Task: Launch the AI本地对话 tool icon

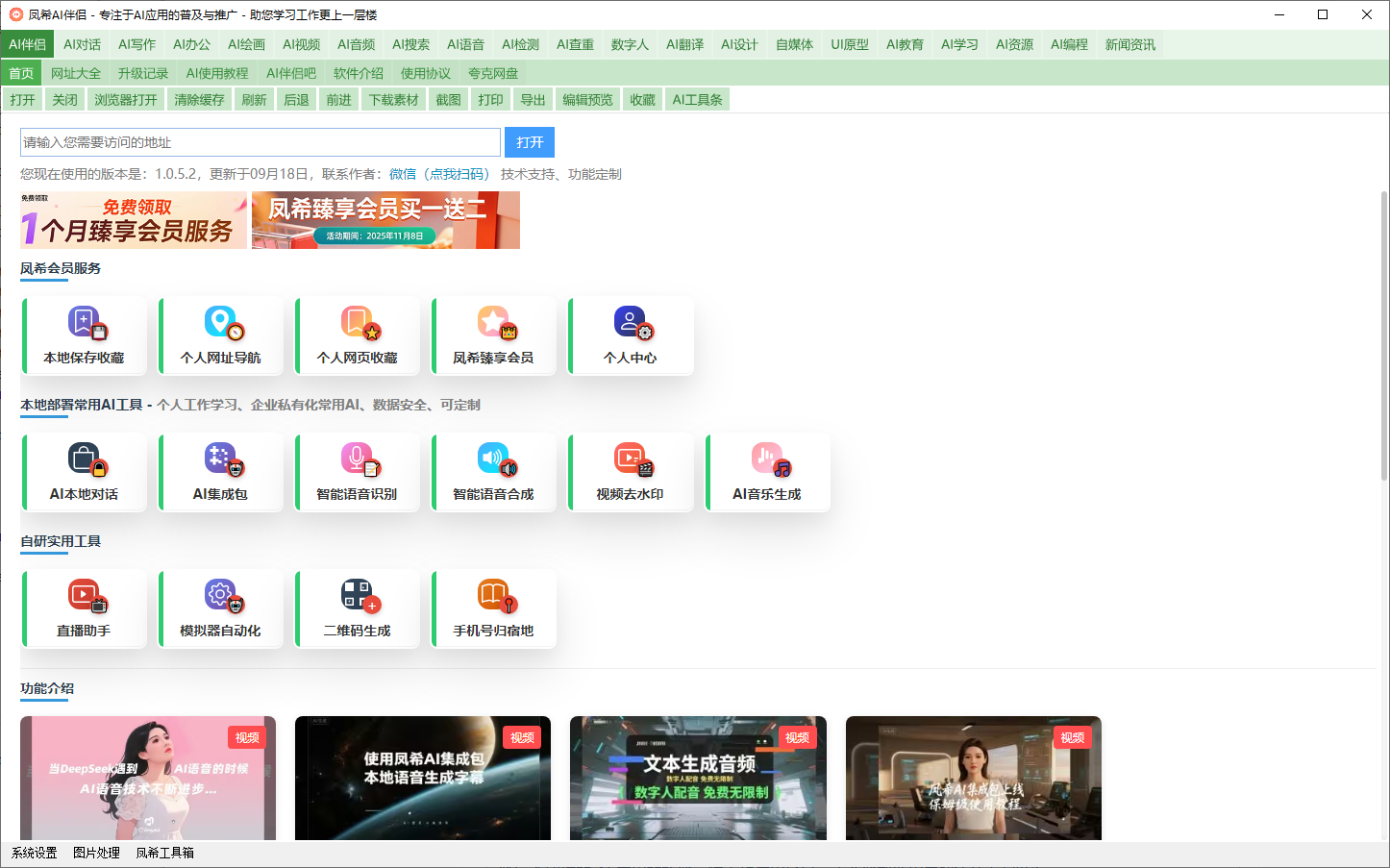Action: [86, 459]
